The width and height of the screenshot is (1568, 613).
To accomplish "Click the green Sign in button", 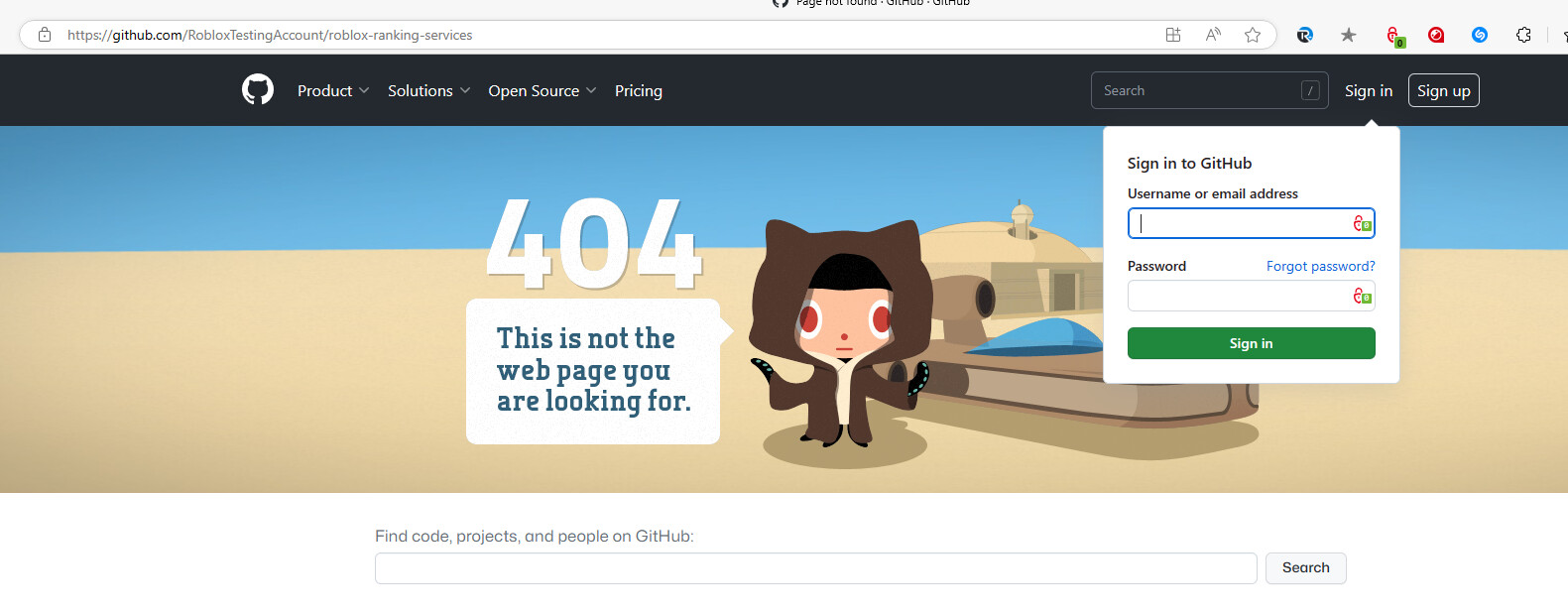I will pyautogui.click(x=1252, y=343).
